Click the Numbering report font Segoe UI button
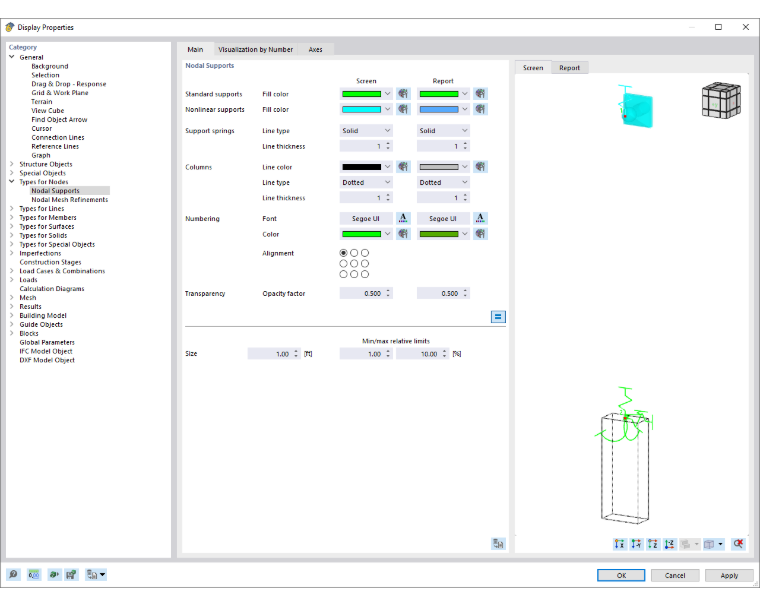 [x=443, y=218]
